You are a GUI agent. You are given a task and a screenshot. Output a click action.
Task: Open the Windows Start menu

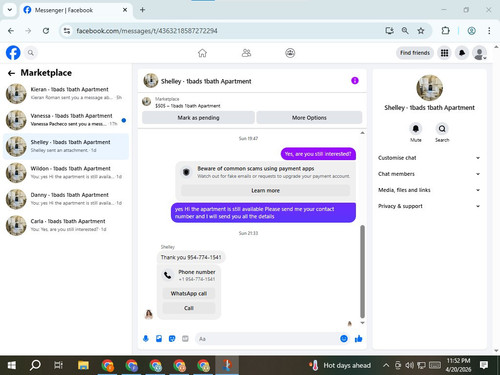point(11,365)
